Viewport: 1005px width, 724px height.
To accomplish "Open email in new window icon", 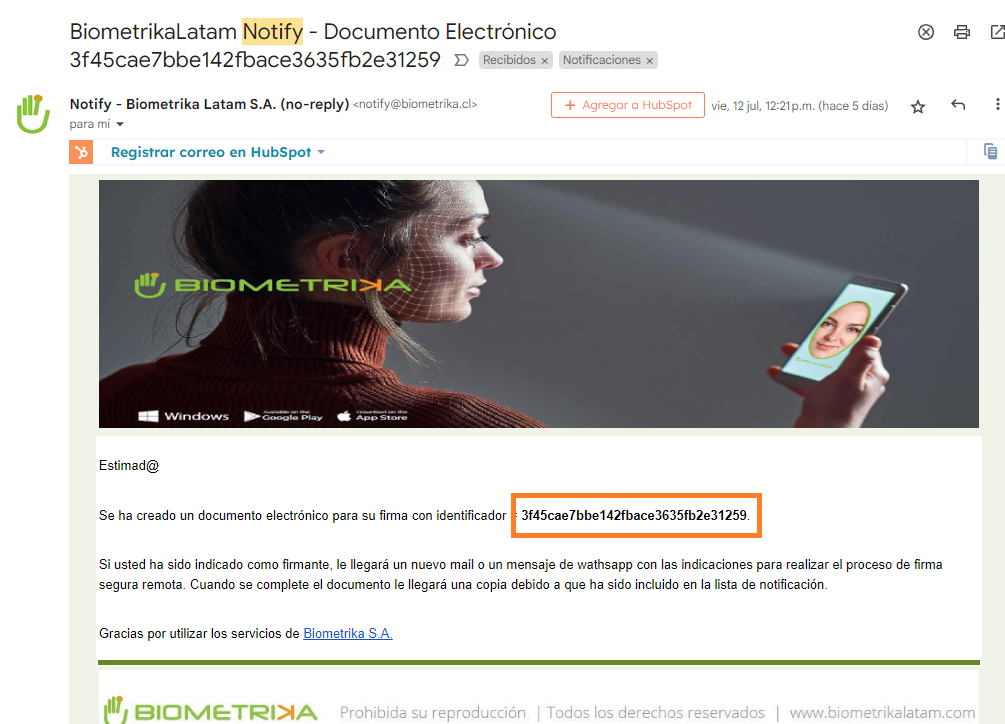I will [x=997, y=32].
